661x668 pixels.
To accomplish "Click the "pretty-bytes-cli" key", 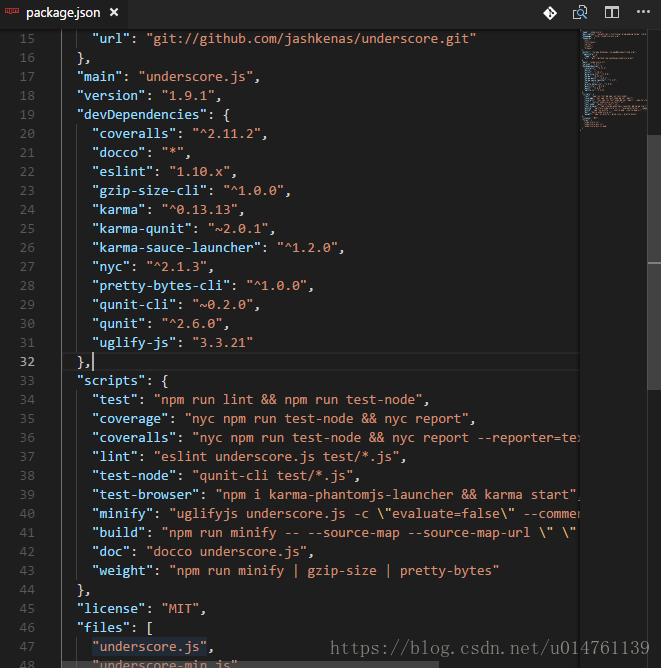I will click(161, 285).
